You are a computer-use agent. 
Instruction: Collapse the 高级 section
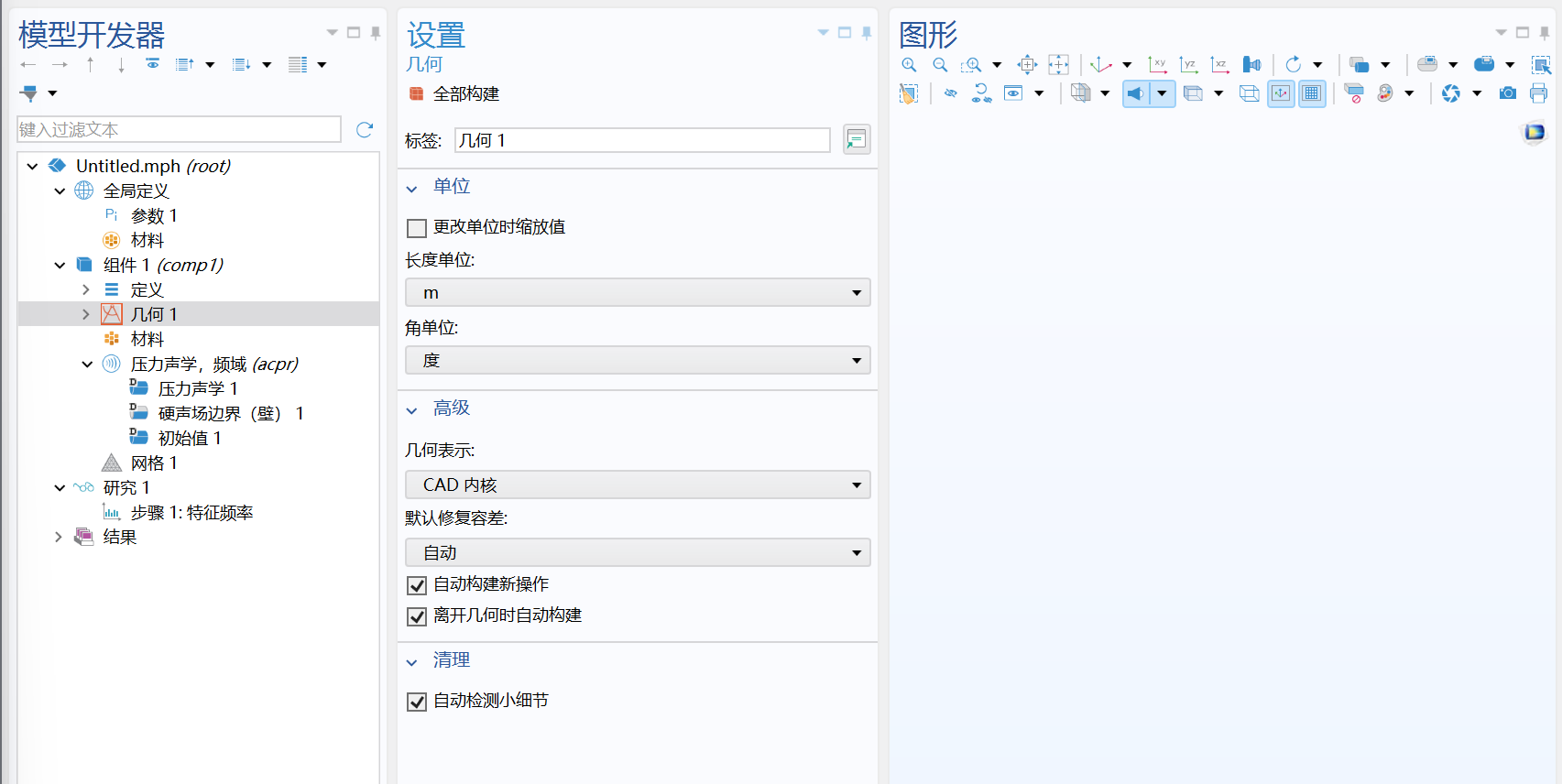click(x=412, y=409)
